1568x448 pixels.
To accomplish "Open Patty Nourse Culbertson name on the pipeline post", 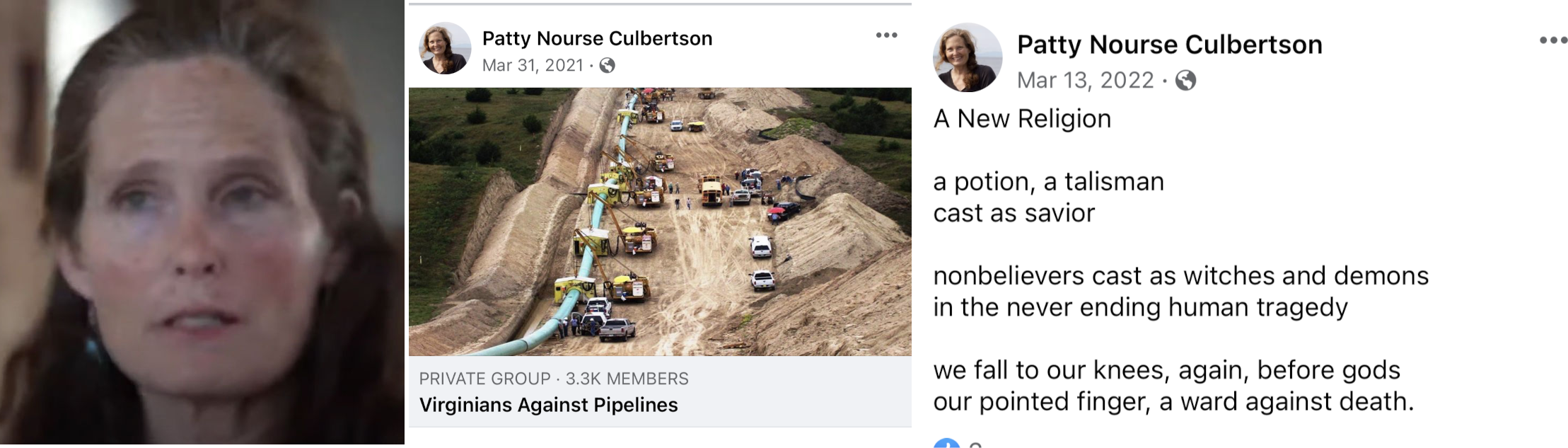I will point(597,38).
